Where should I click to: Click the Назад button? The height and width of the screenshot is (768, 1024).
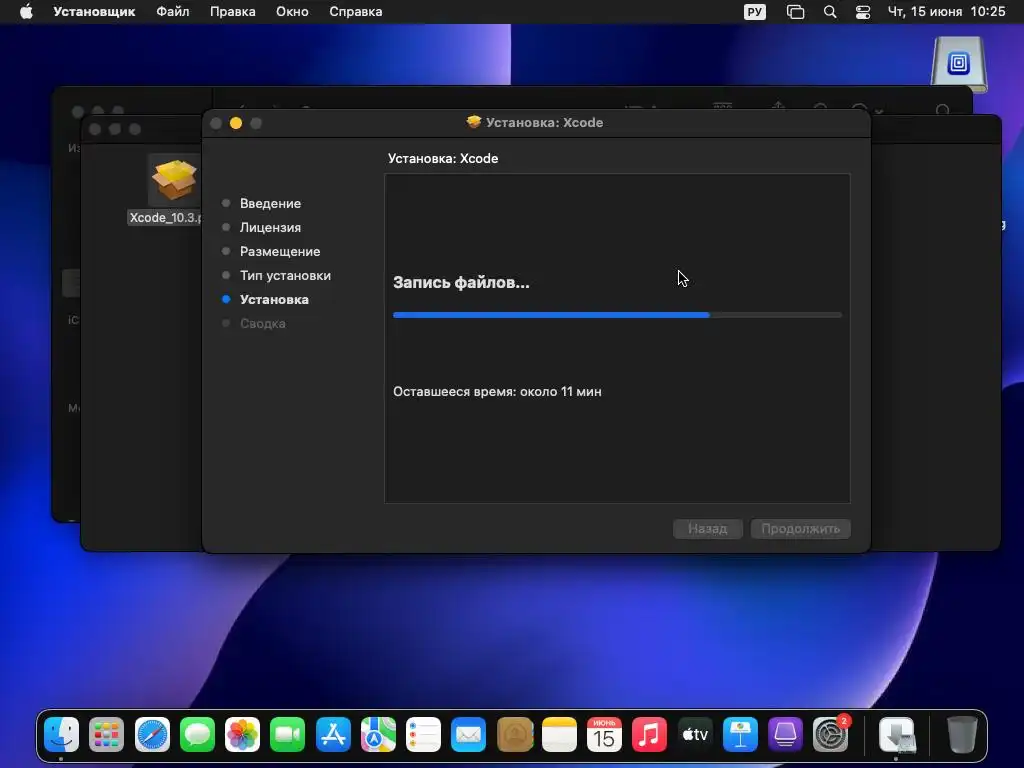(x=708, y=528)
